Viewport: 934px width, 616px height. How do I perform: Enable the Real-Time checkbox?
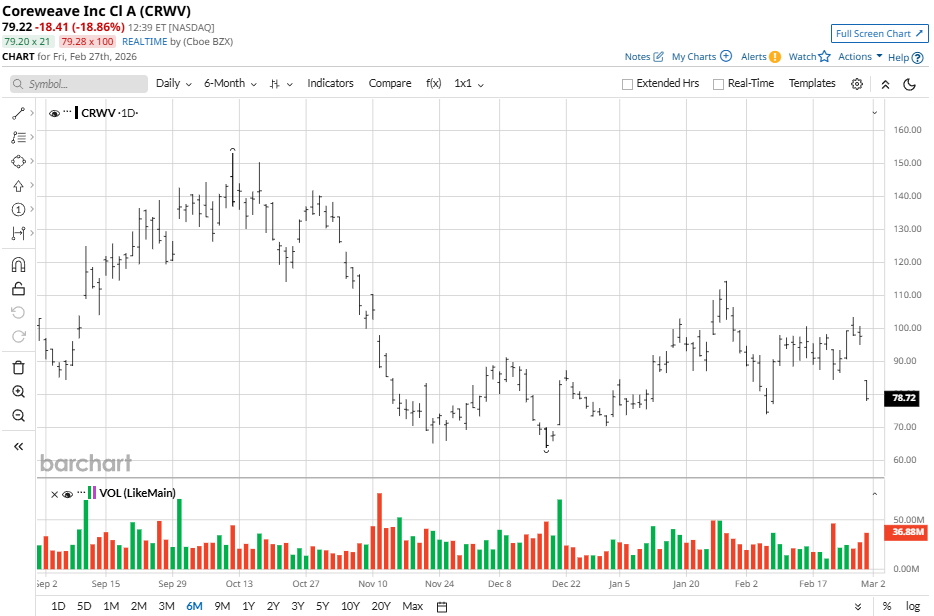718,85
